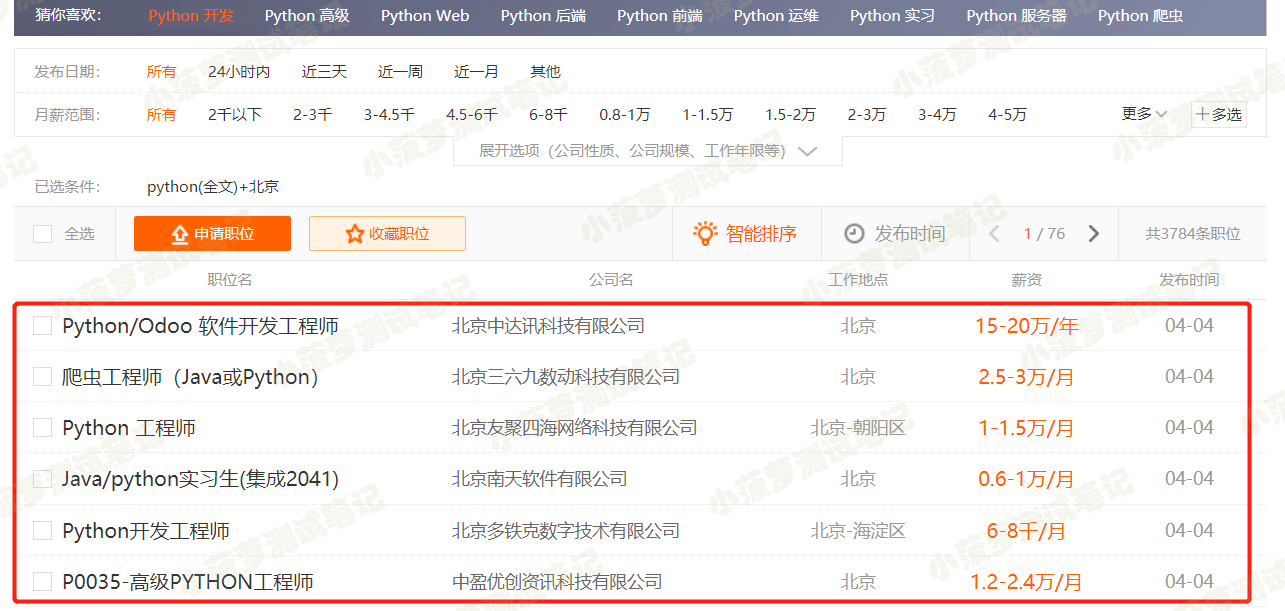
Task: Open company 中盈优创资讯科技有限公司
Action: 557,581
